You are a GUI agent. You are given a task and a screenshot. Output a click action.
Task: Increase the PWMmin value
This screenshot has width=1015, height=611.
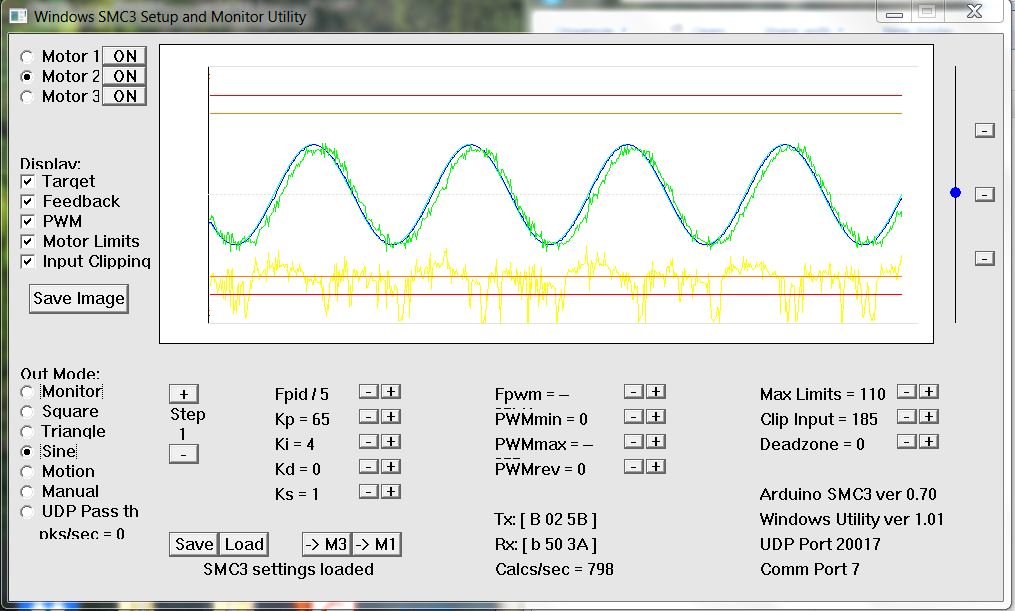[x=656, y=417]
